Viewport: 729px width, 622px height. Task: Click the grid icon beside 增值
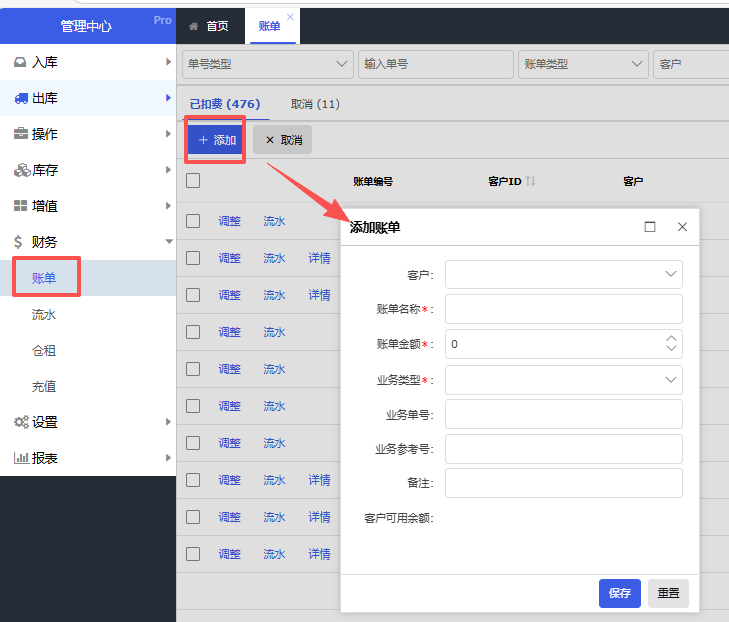[x=20, y=206]
